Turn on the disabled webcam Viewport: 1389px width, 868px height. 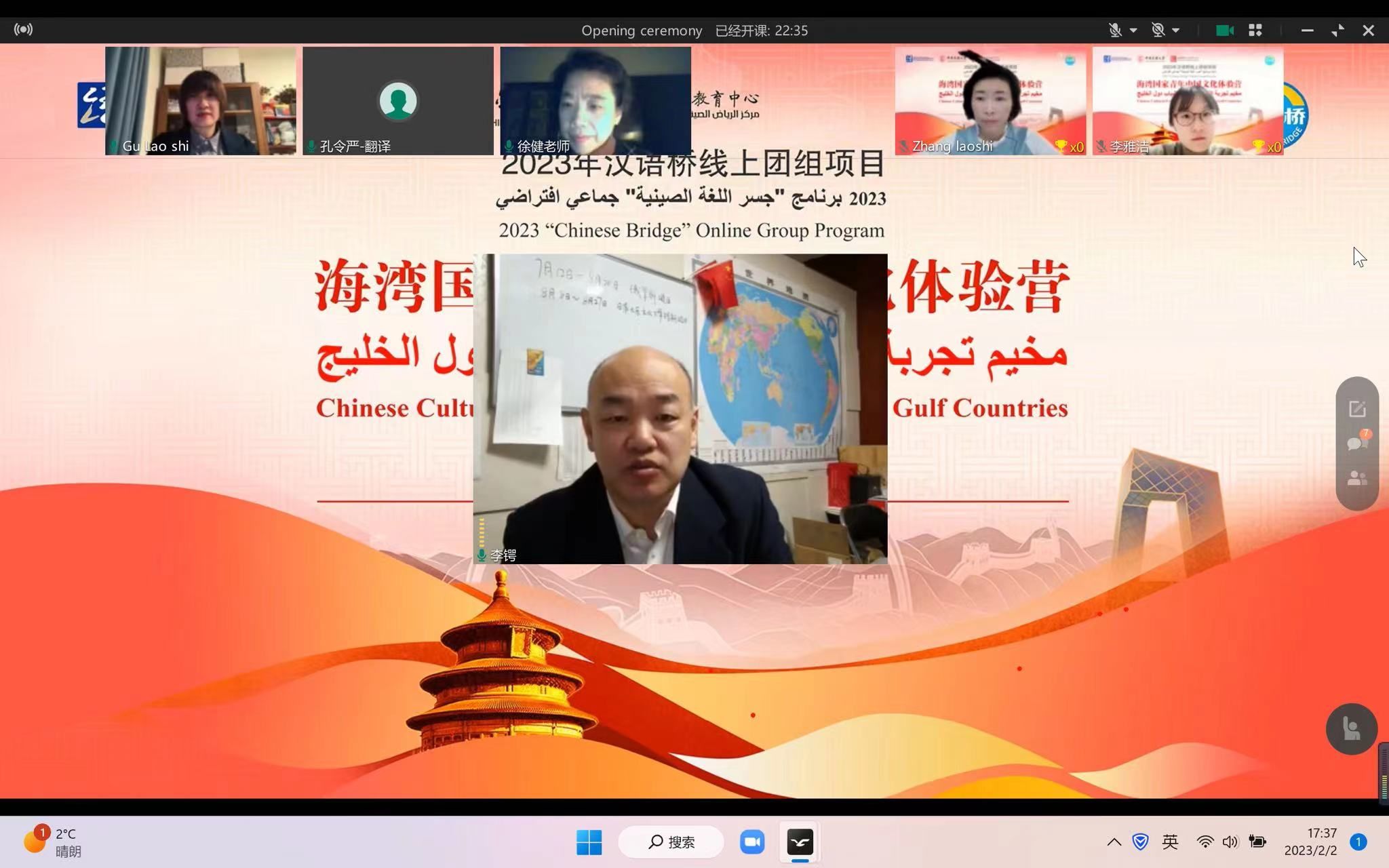pyautogui.click(x=1158, y=30)
